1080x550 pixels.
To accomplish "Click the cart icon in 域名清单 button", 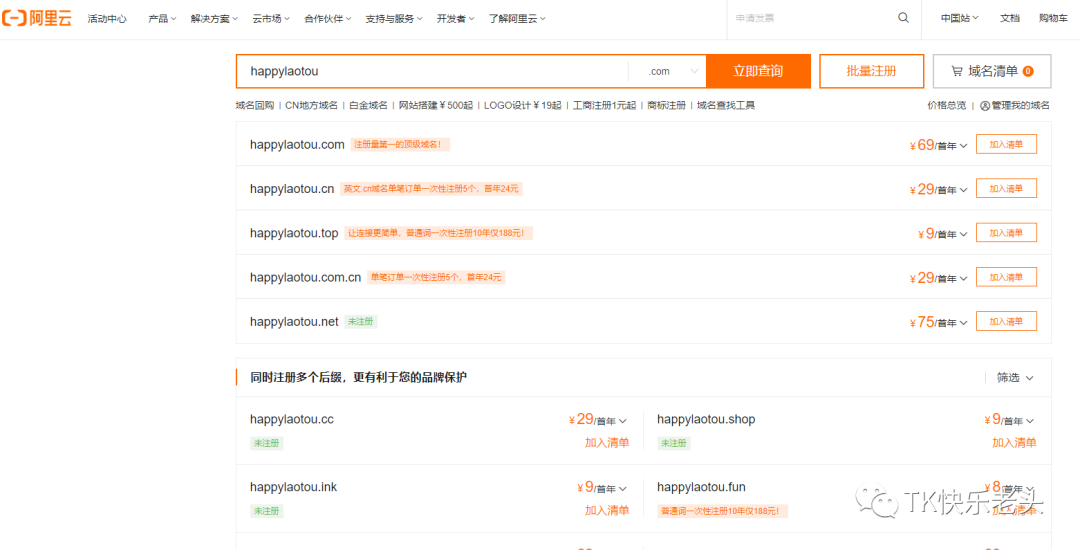I will coord(957,71).
